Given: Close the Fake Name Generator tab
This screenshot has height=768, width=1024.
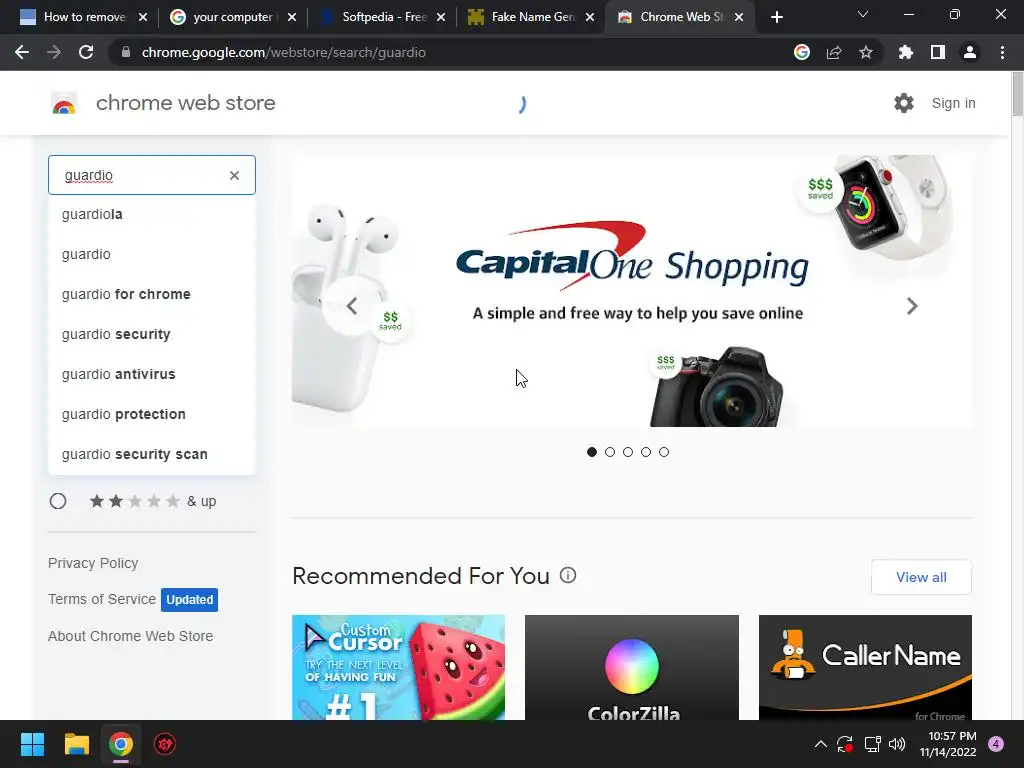Looking at the screenshot, I should 590,17.
